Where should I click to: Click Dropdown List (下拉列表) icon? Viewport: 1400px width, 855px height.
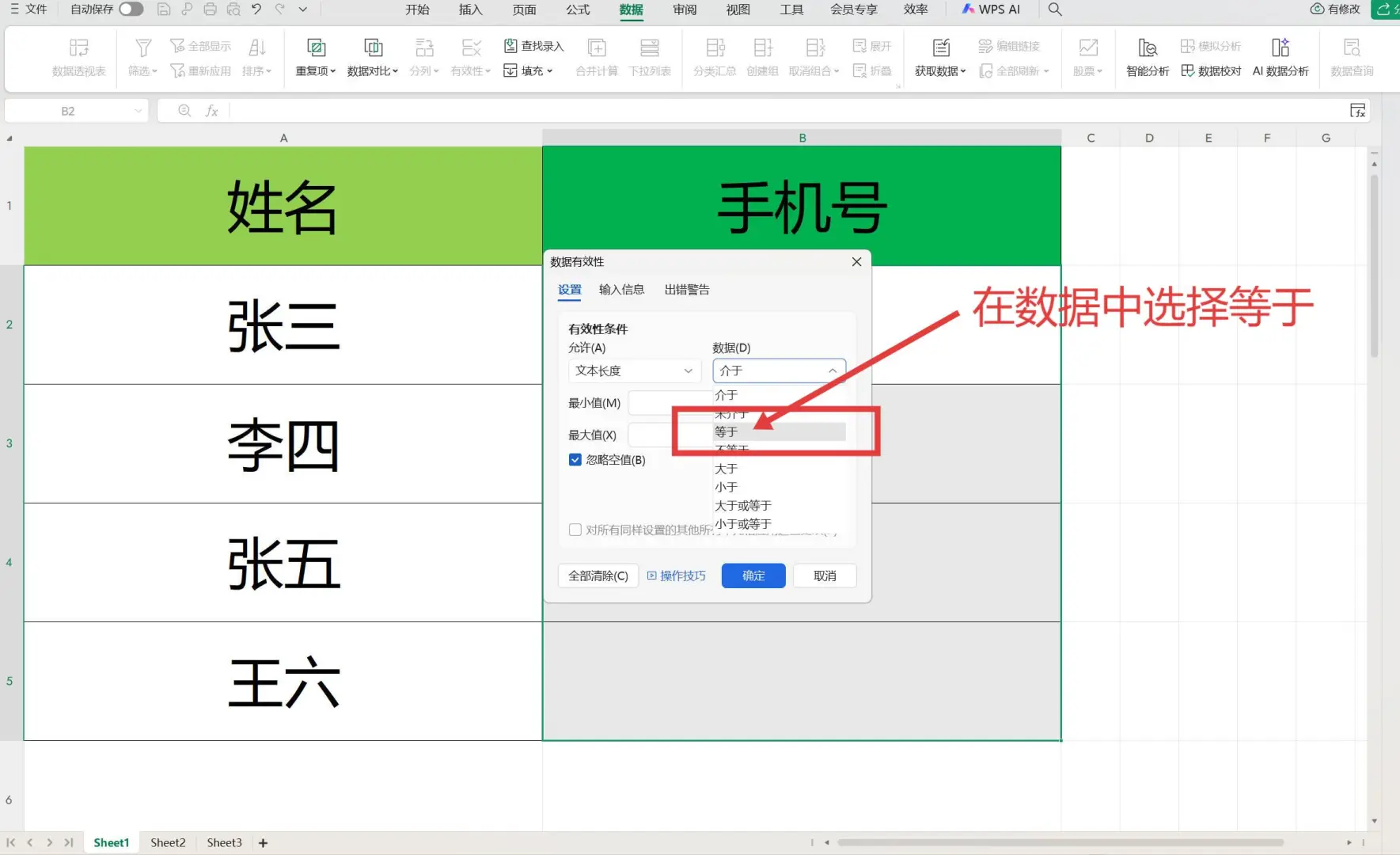[x=650, y=48]
